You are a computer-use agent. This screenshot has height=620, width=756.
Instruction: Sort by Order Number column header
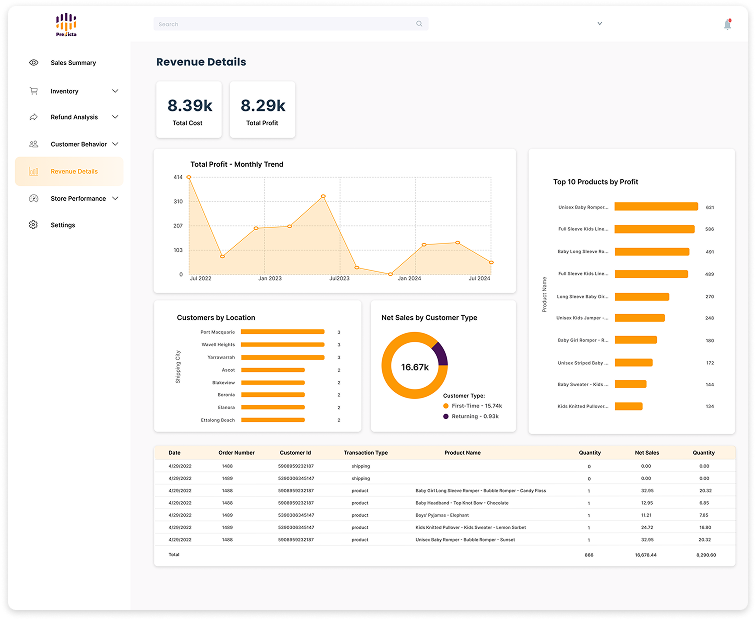click(236, 453)
